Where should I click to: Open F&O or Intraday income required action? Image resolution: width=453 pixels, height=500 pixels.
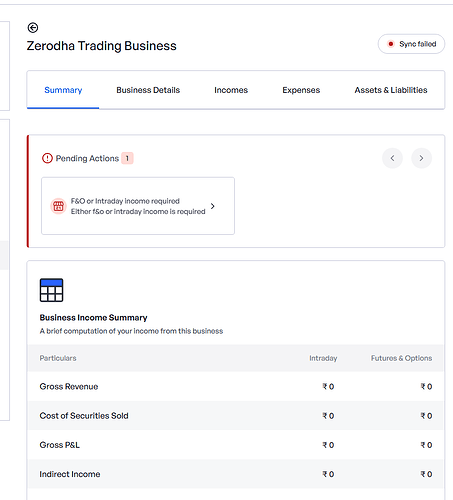pos(138,206)
